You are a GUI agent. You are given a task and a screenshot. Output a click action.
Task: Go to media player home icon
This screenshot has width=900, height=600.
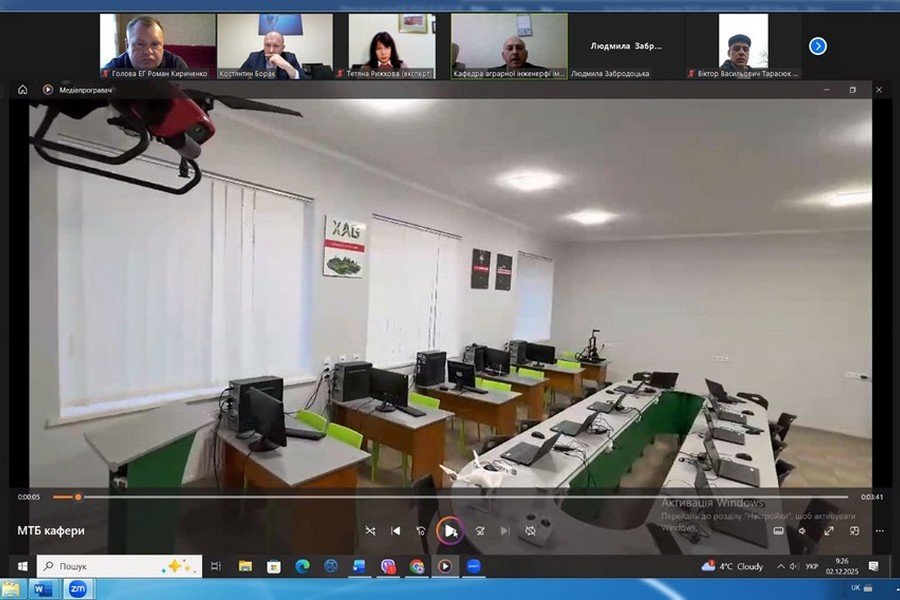click(x=22, y=90)
